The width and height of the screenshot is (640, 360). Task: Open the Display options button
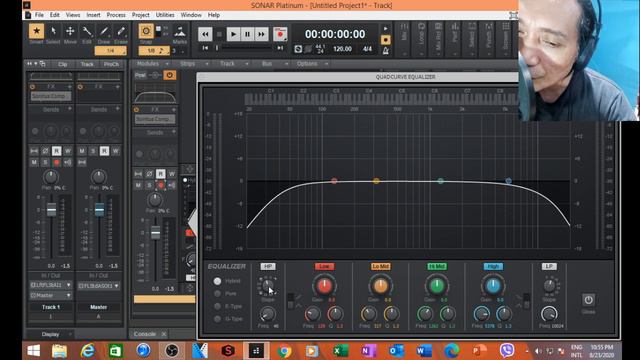point(50,334)
